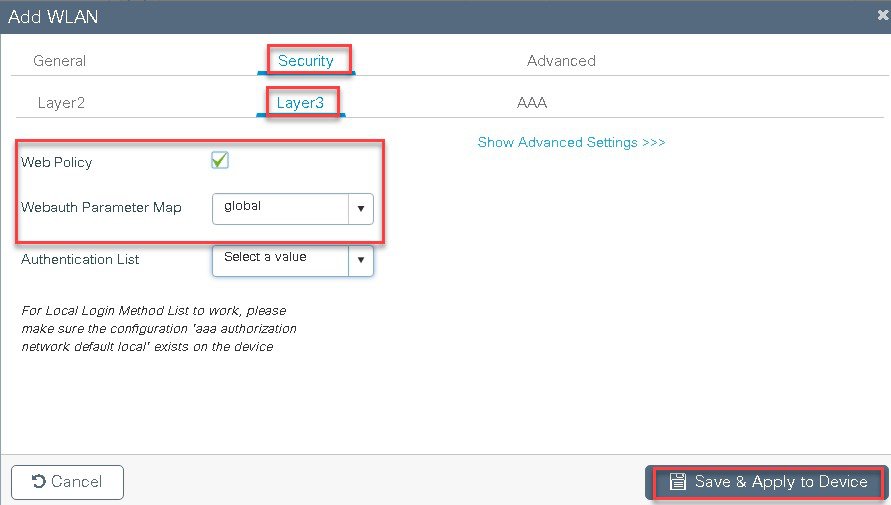Open the Advanced tab

tap(561, 61)
